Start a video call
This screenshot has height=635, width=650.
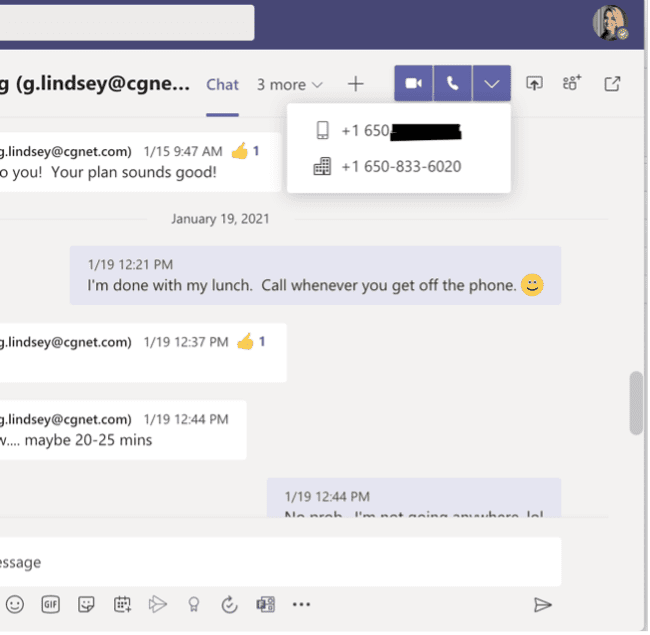pyautogui.click(x=414, y=84)
